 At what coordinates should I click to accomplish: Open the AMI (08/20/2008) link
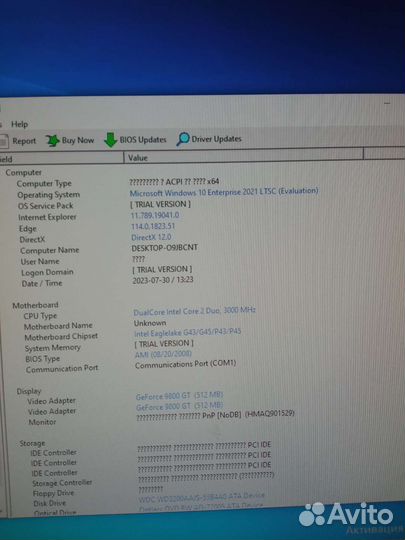[163, 354]
